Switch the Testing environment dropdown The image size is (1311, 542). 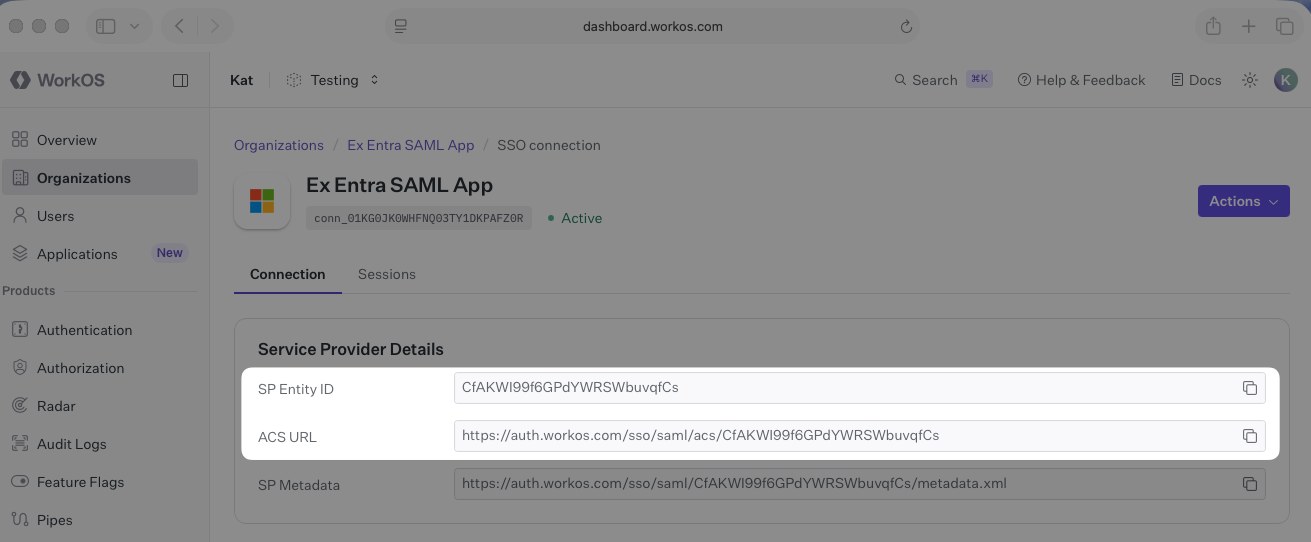[333, 80]
